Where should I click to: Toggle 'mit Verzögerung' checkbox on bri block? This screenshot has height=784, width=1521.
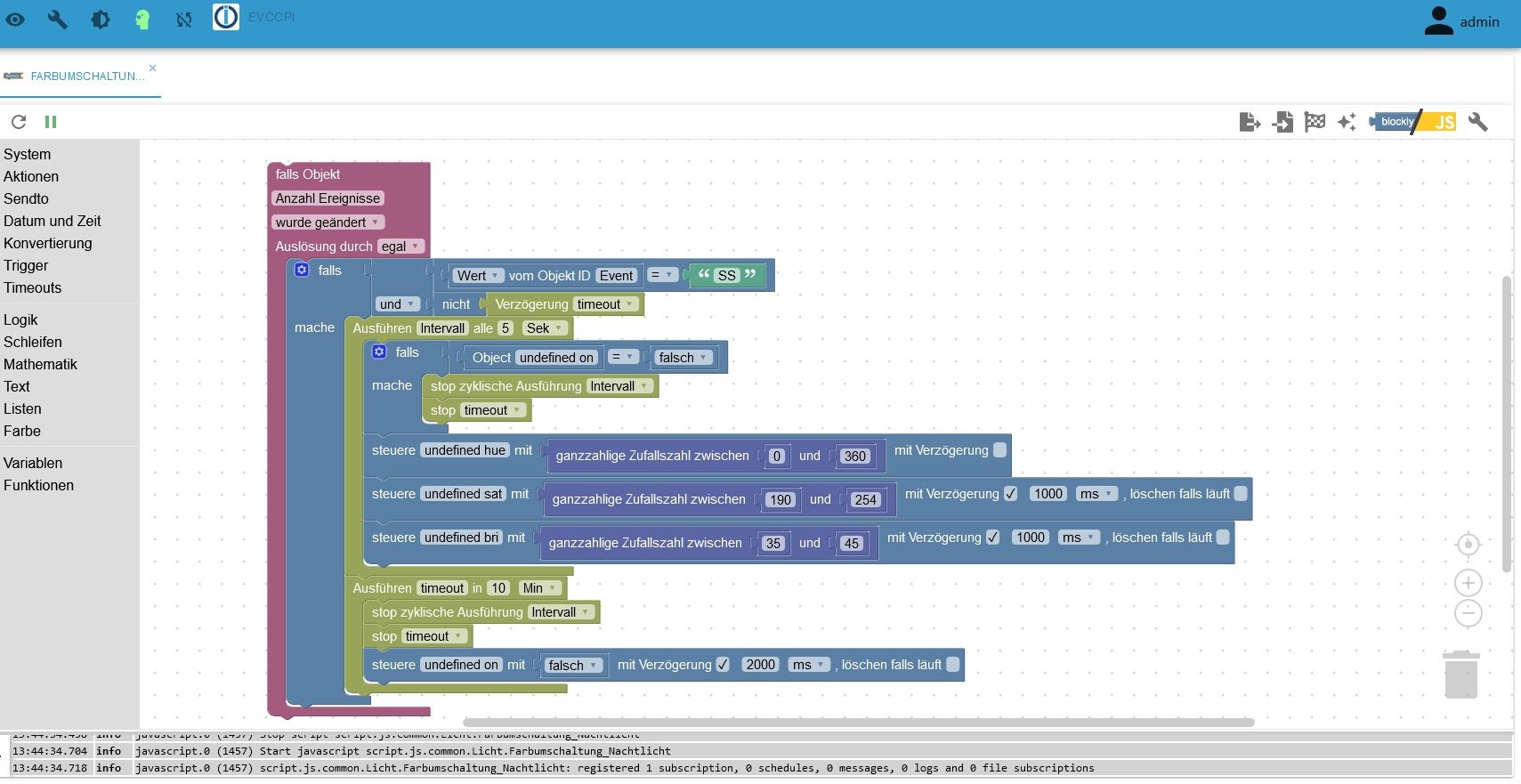coord(992,537)
